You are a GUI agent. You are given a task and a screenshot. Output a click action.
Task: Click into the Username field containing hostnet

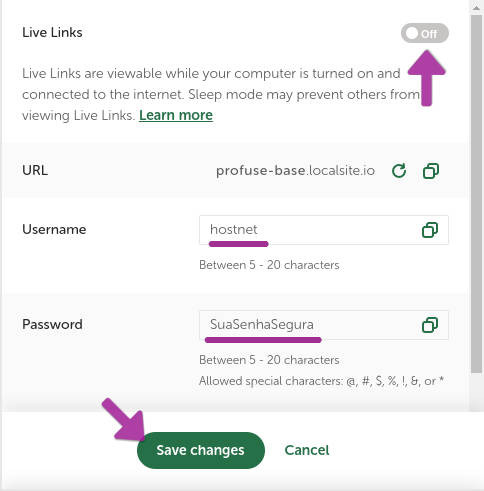pyautogui.click(x=324, y=230)
